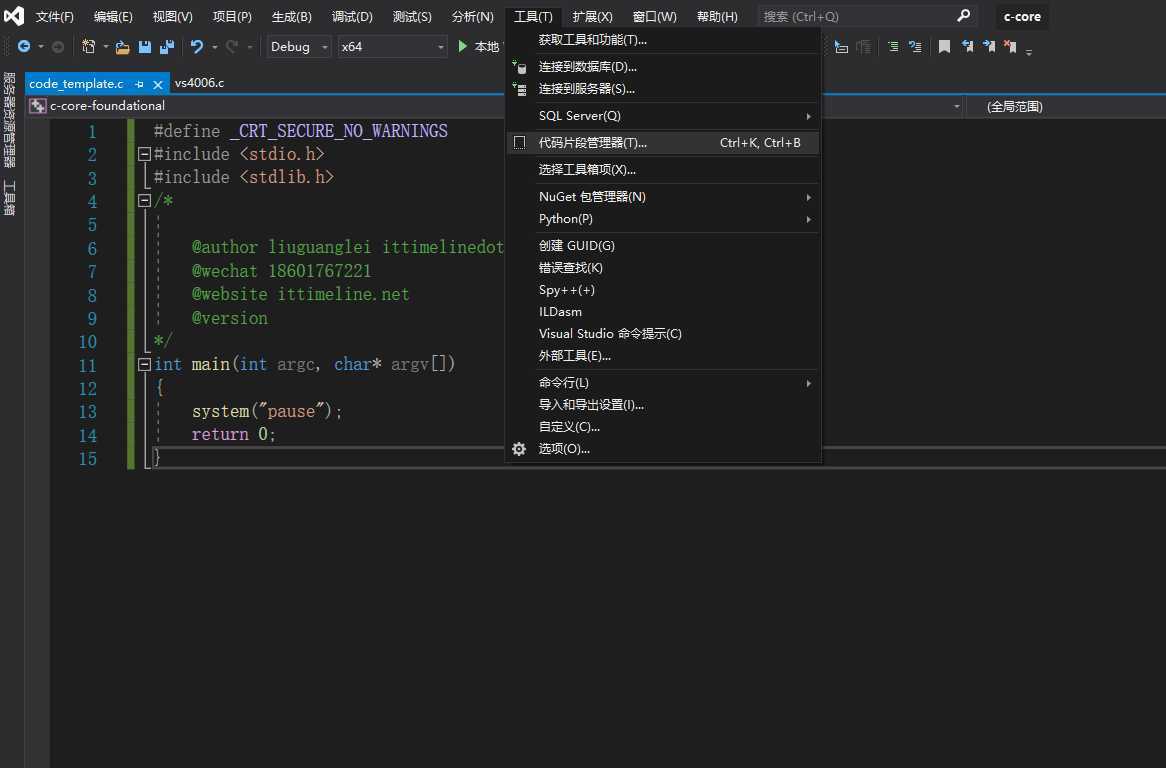This screenshot has width=1166, height=768.
Task: Open the 编辑(E) menu
Action: 113,16
